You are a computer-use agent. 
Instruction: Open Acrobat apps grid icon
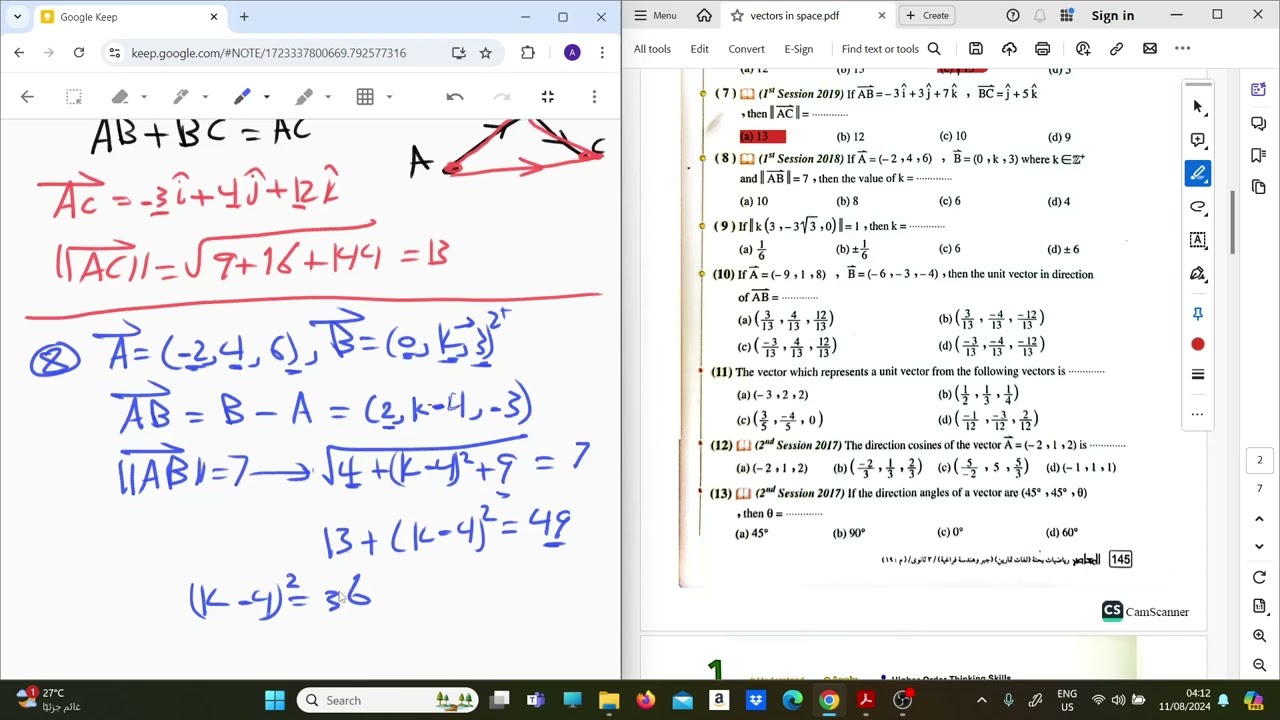tap(1067, 16)
